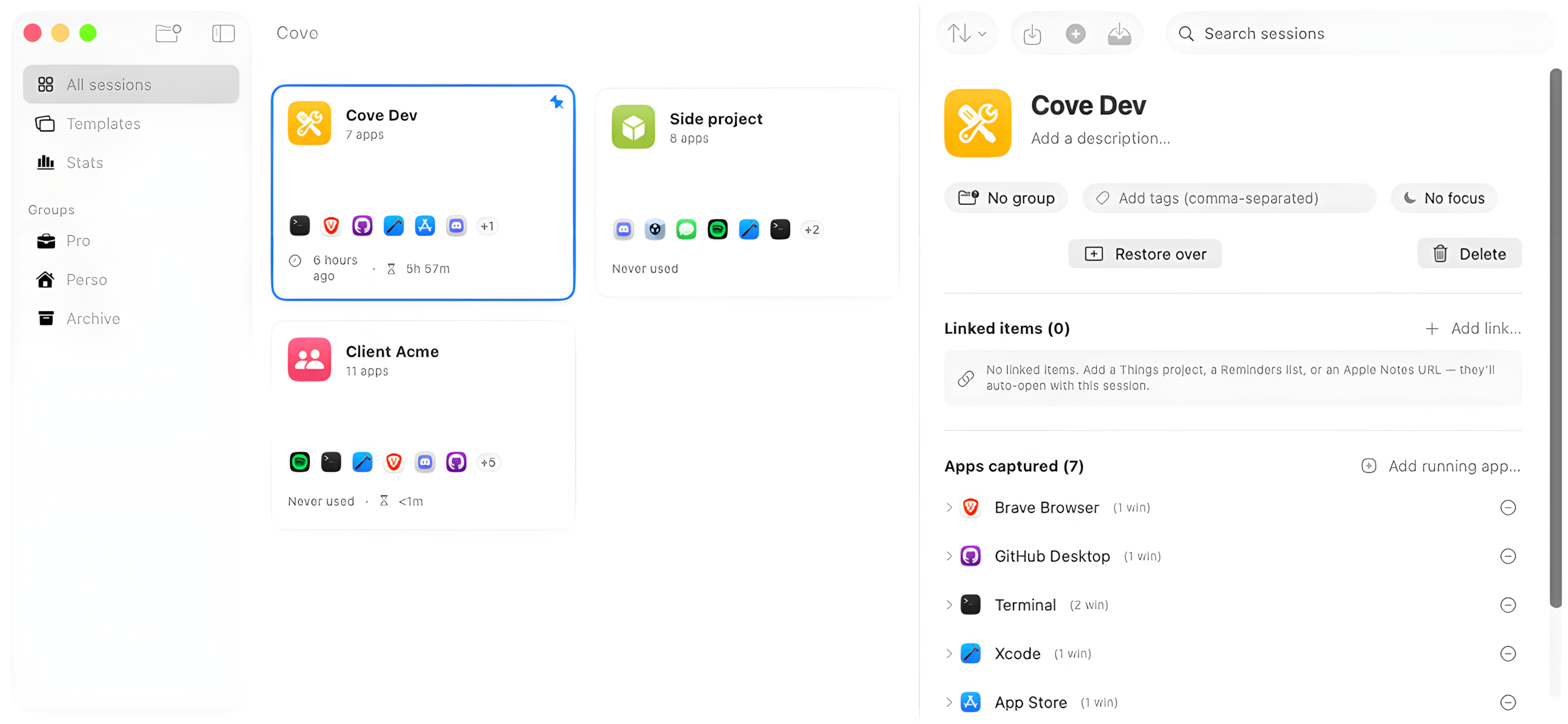The image size is (1568, 724).
Task: Select the Pro group
Action: [x=131, y=241]
